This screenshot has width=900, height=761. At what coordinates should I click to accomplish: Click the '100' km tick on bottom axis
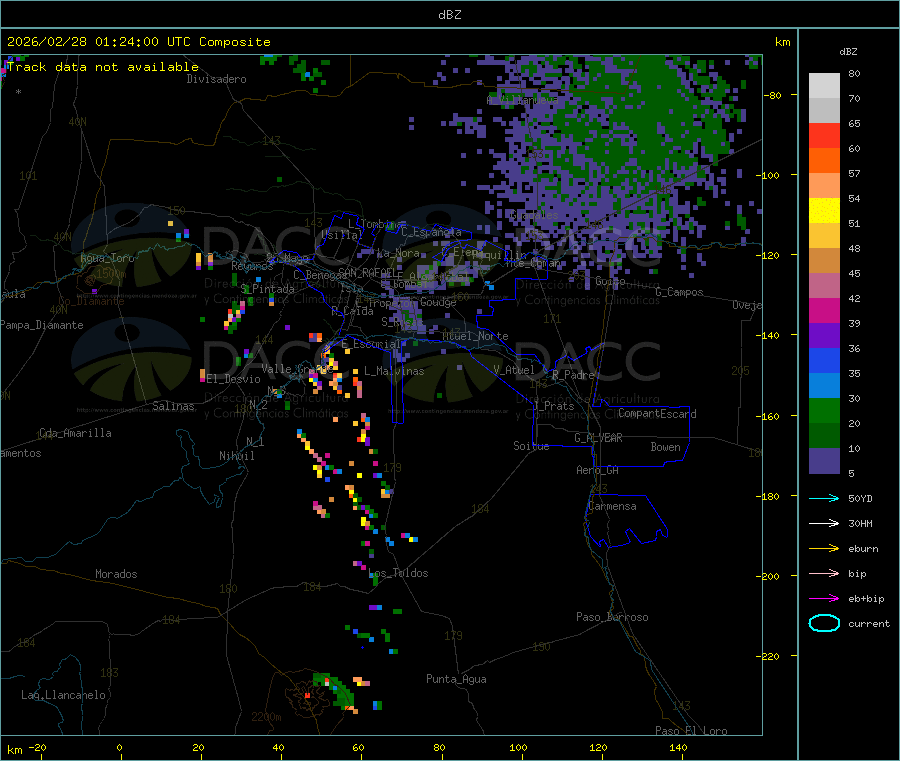click(518, 747)
